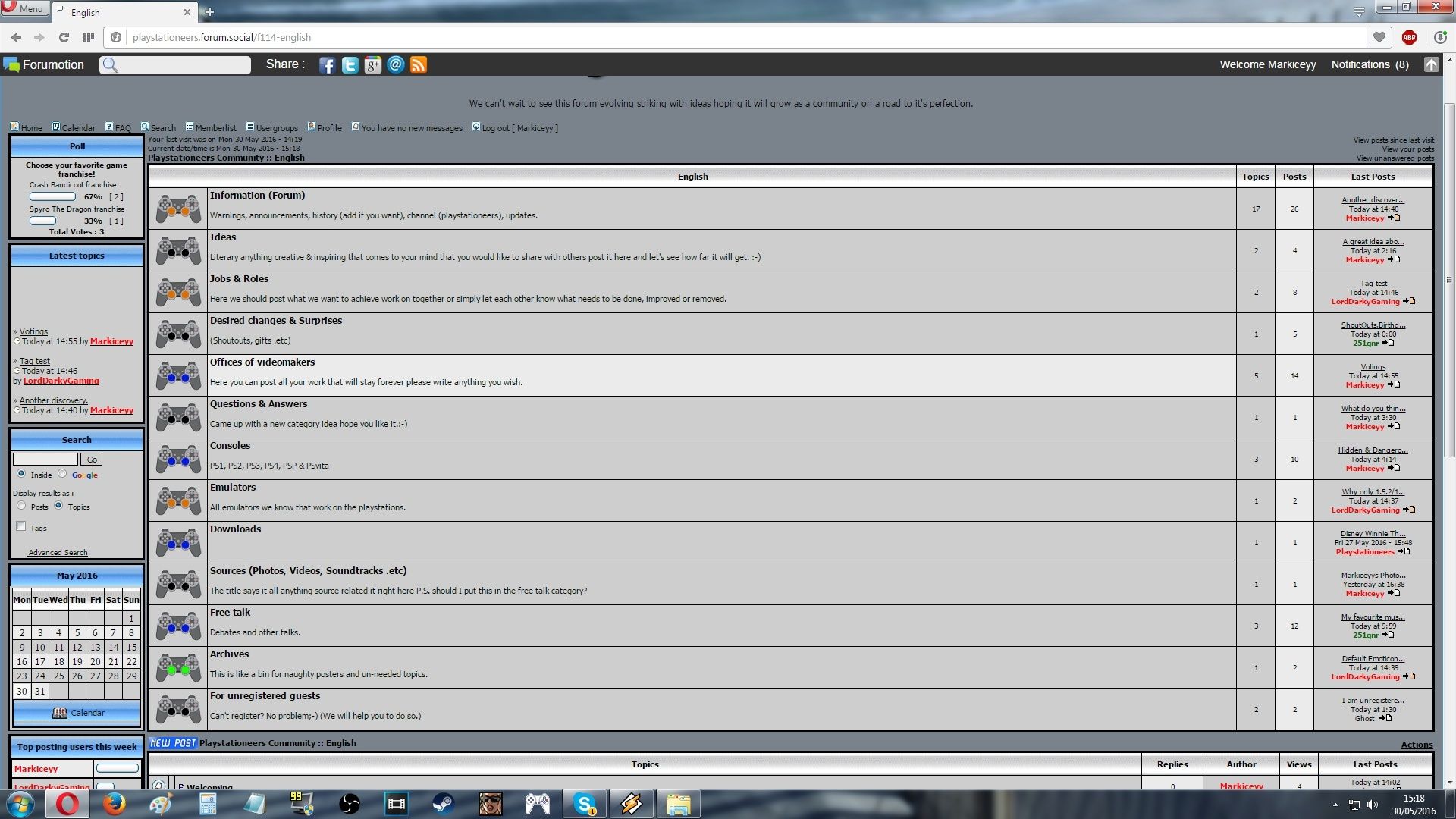Select Inside search radio button
This screenshot has width=1456, height=819.
(21, 473)
